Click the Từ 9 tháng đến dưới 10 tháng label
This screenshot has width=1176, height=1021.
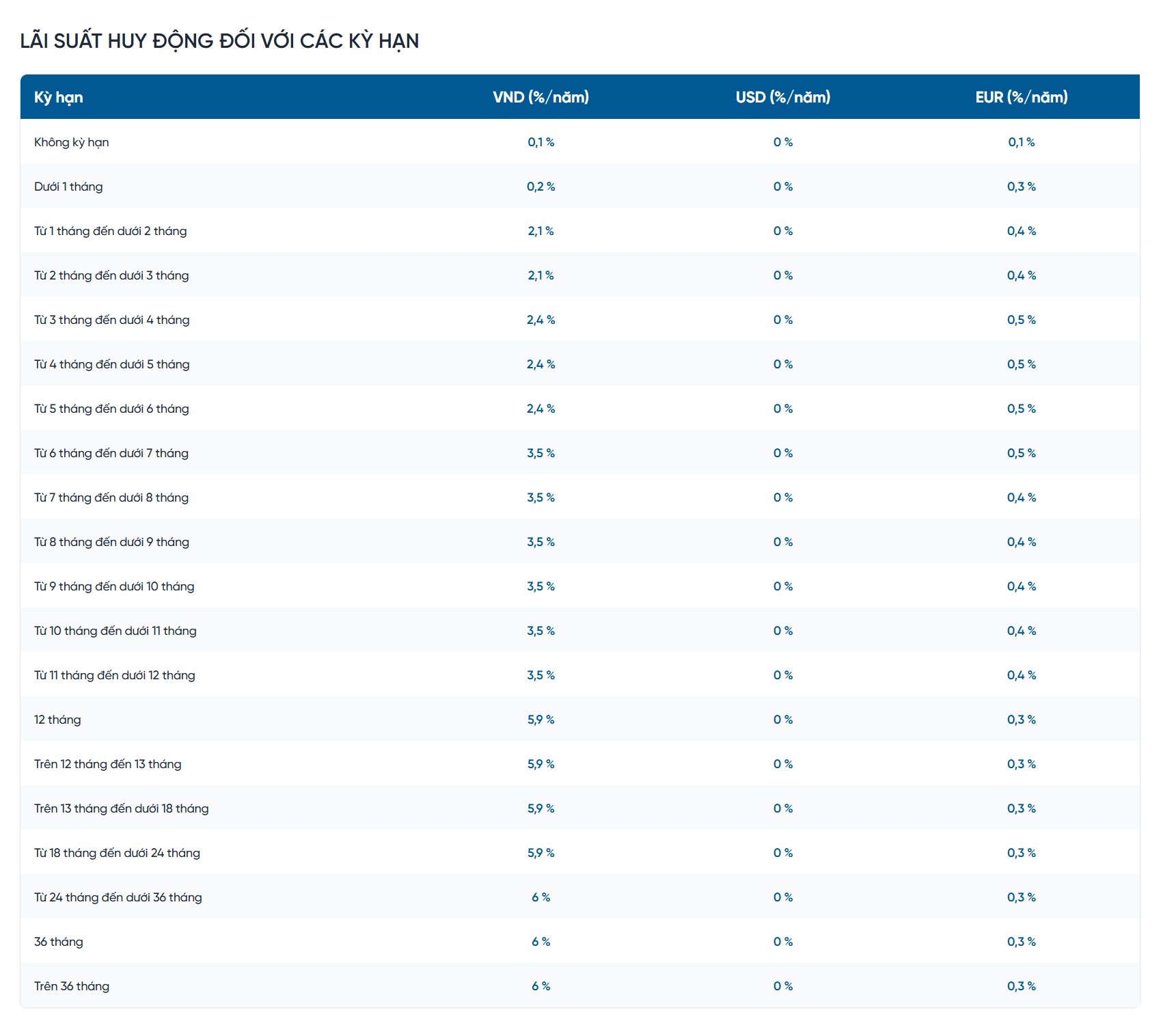(114, 586)
